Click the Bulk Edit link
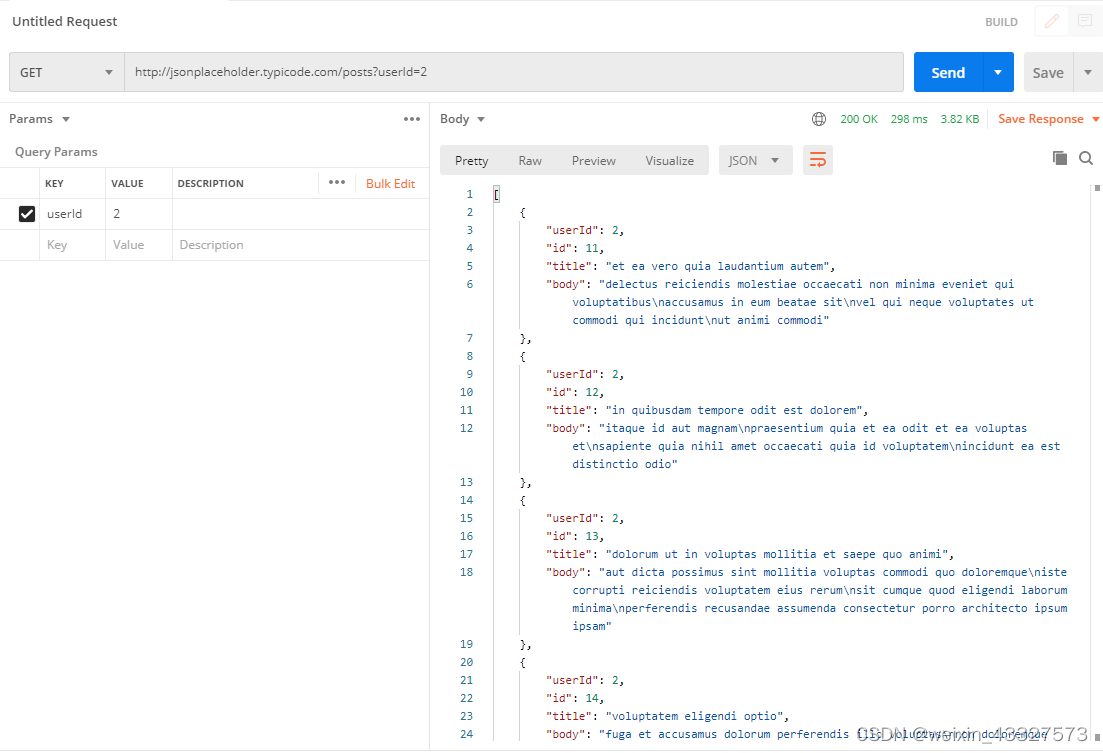 [390, 184]
